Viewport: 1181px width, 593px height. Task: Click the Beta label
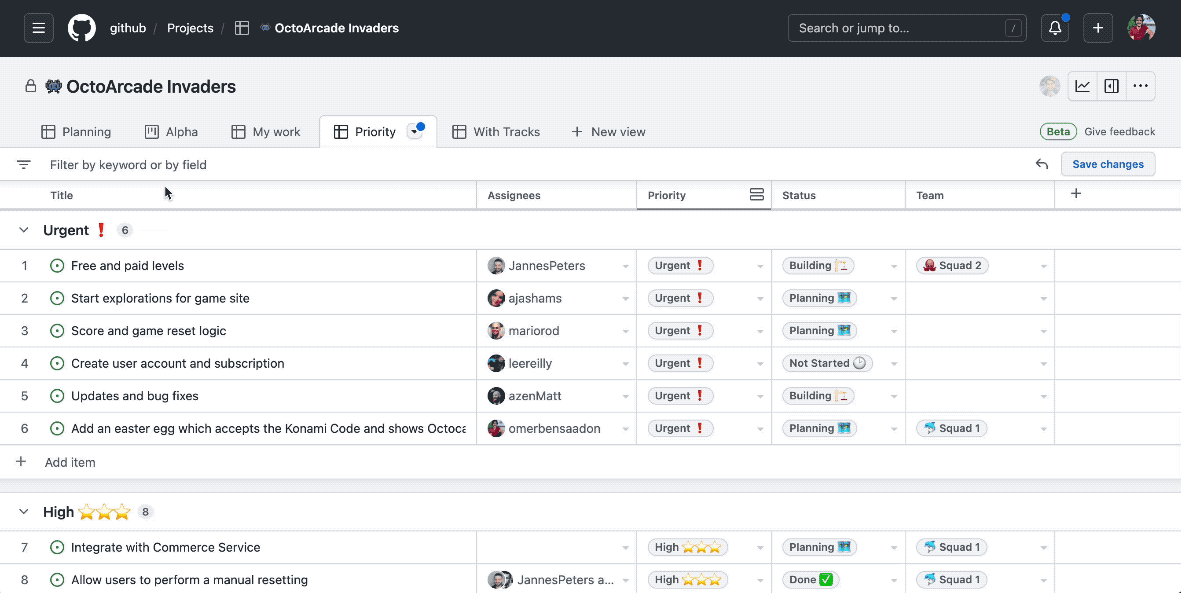[x=1058, y=132]
